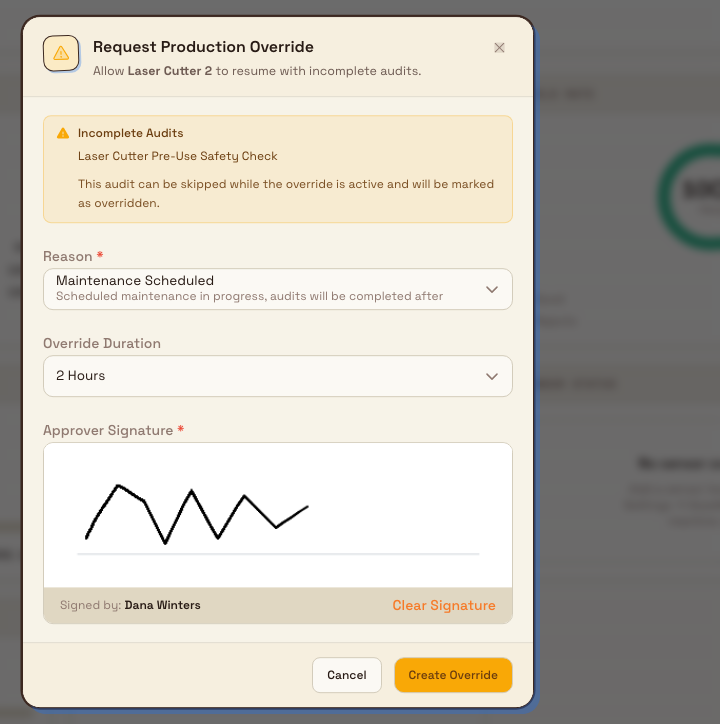
Task: Create the production override
Action: (x=453, y=675)
